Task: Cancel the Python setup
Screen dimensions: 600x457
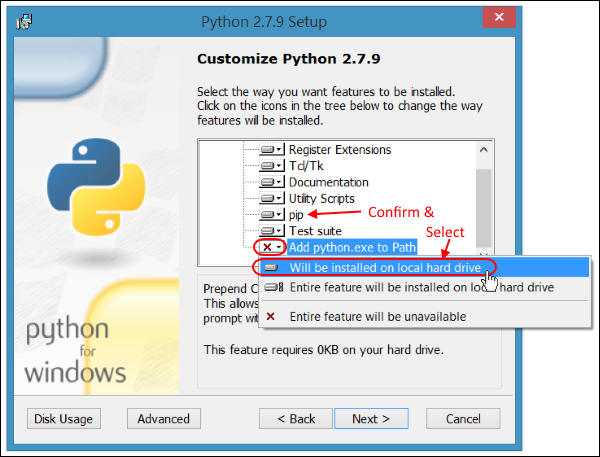Action: 463,419
